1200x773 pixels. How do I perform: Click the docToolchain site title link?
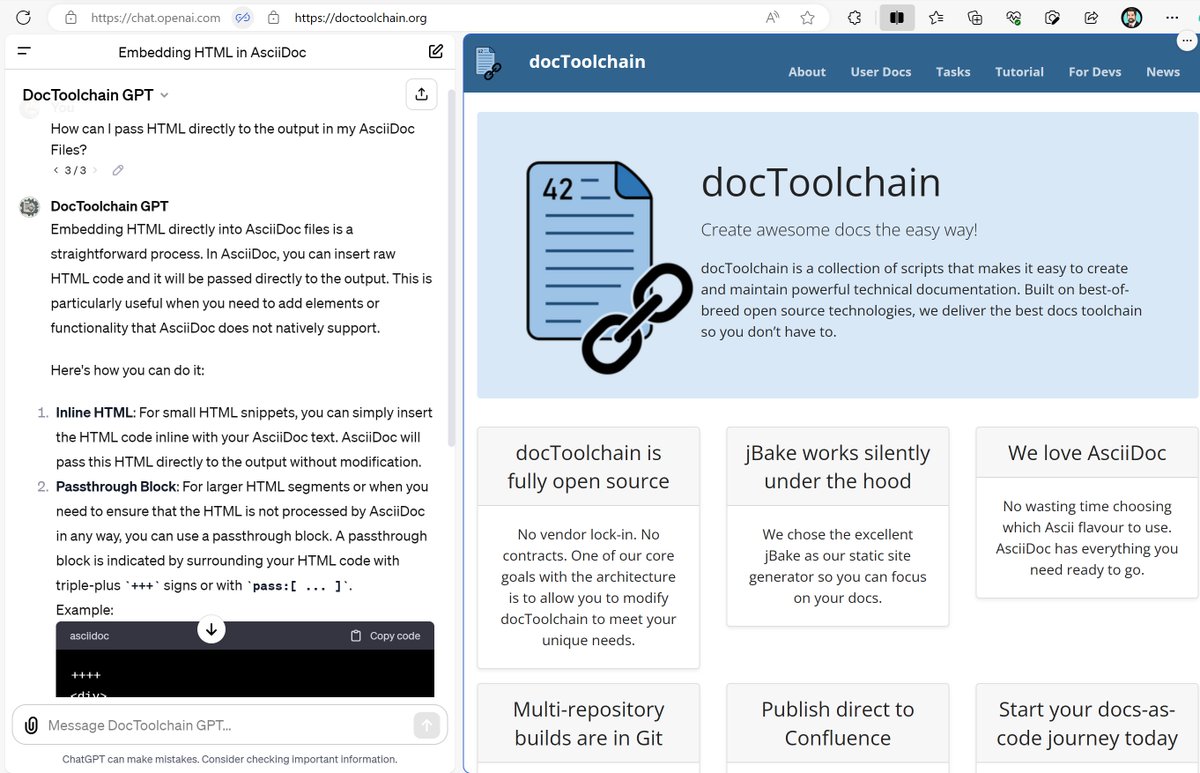pyautogui.click(x=587, y=61)
